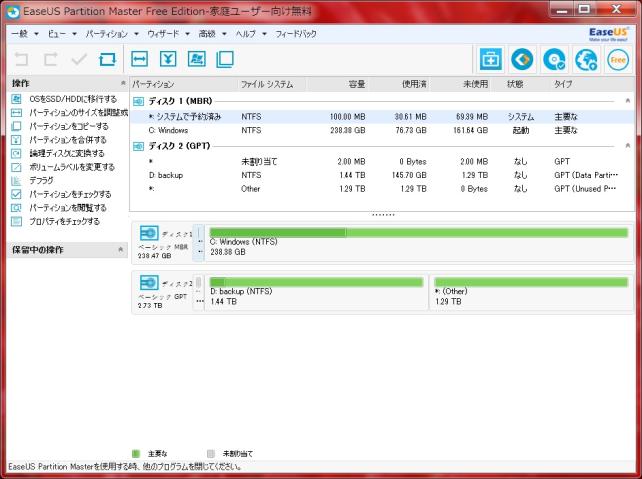642x479 pixels.
Task: Click the Disk 2 drive icon in disk map
Action: click(x=149, y=282)
